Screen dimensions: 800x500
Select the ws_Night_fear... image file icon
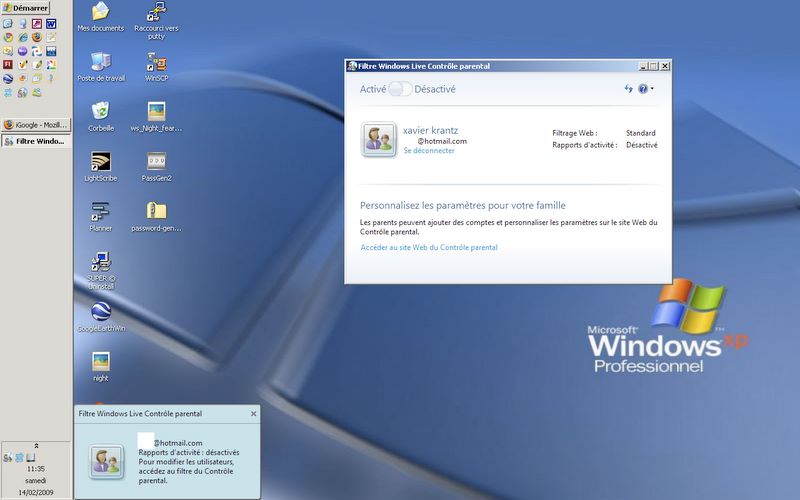(x=156, y=117)
